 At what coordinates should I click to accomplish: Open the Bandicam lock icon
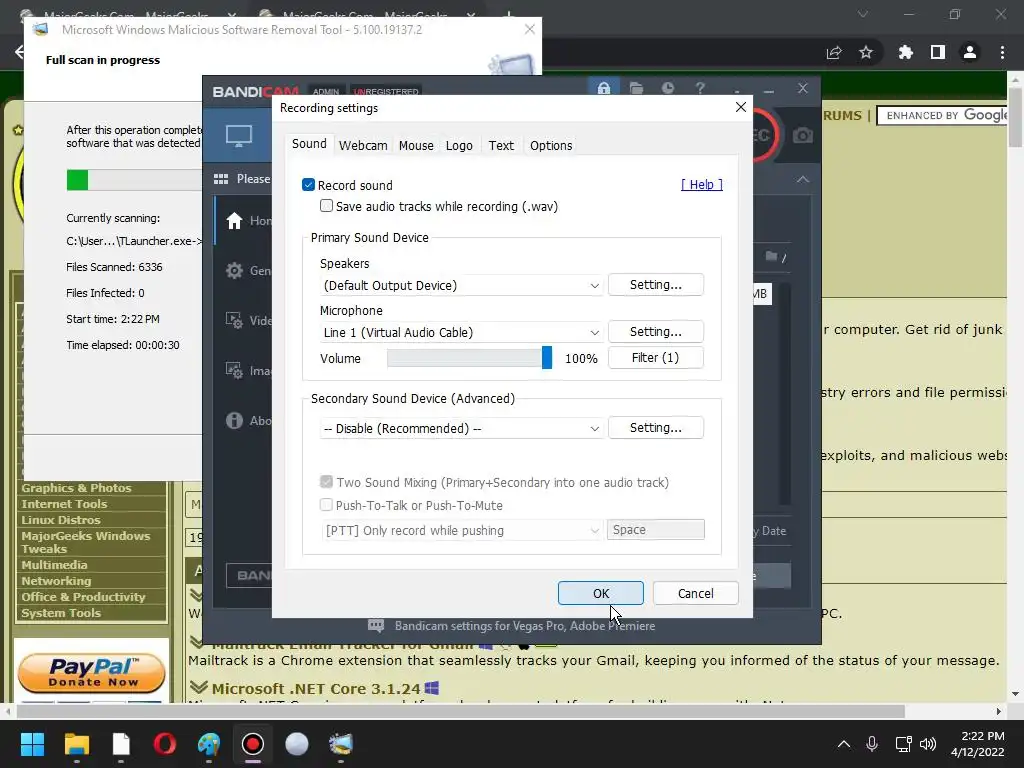603,88
